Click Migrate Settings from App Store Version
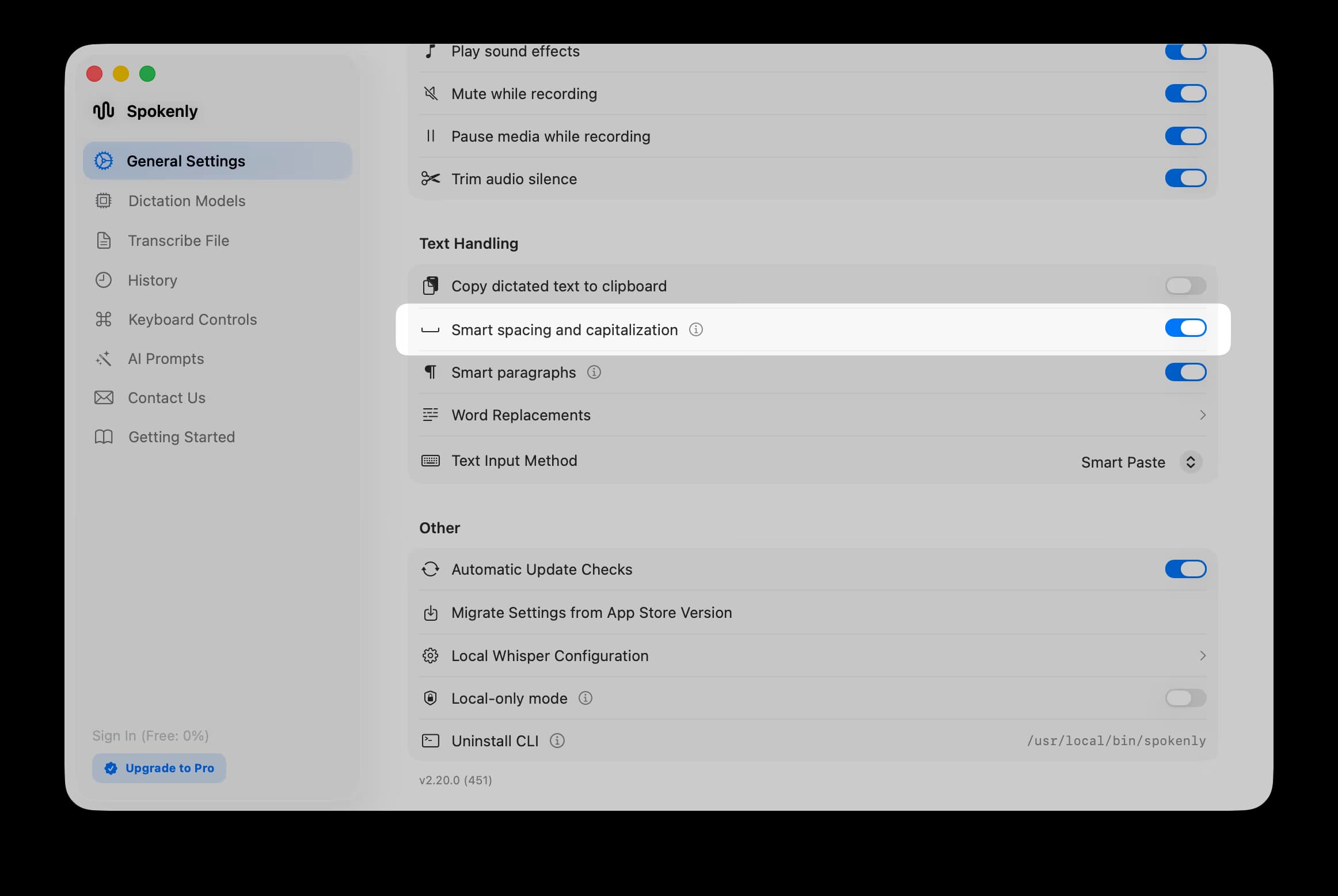Screen dimensions: 1338x896 tap(591, 613)
